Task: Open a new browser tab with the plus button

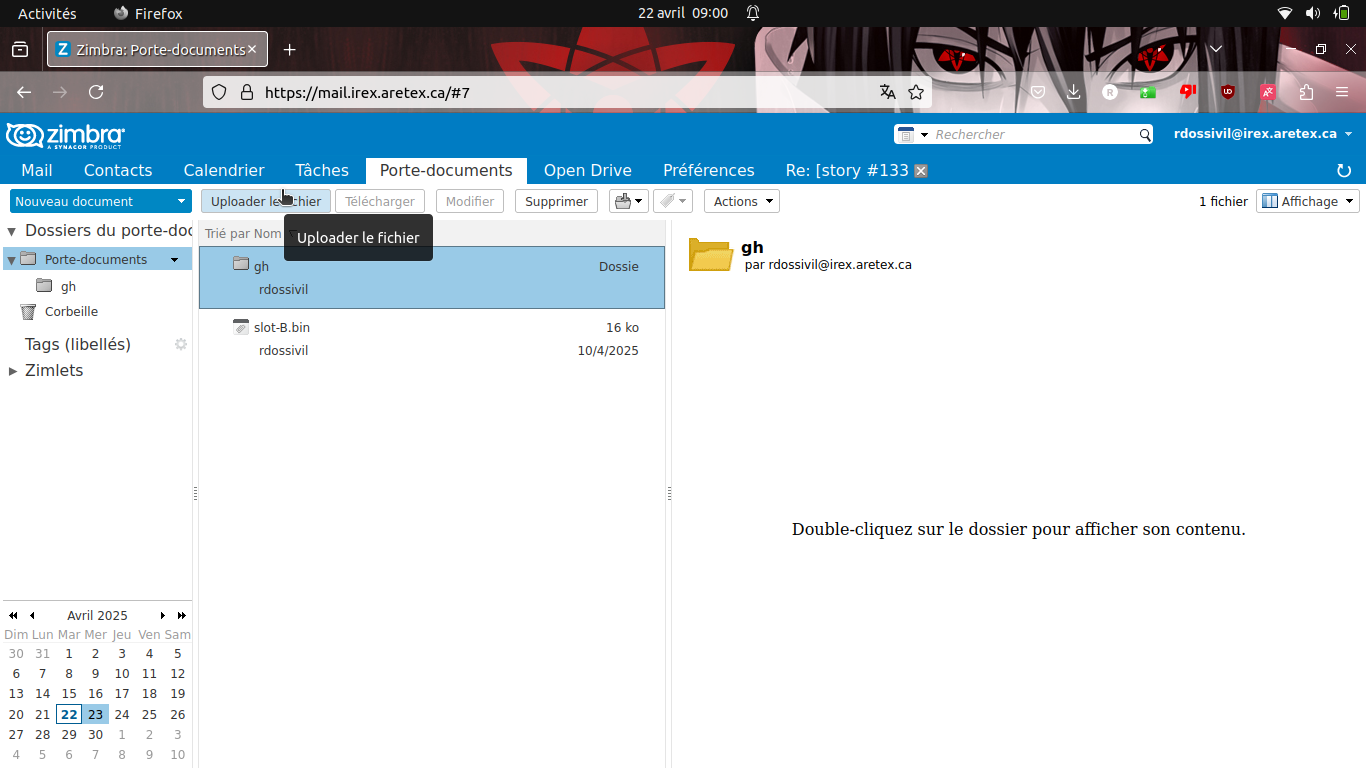Action: pyautogui.click(x=289, y=49)
